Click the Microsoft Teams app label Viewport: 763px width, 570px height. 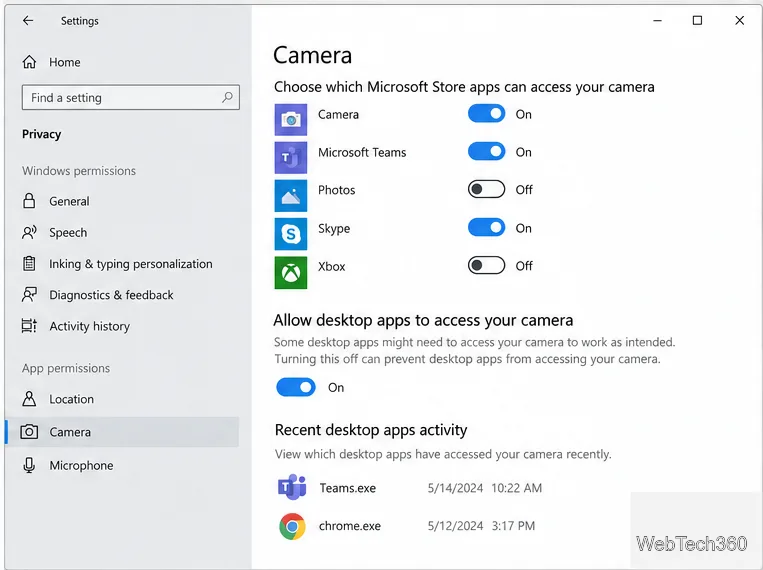pos(362,152)
